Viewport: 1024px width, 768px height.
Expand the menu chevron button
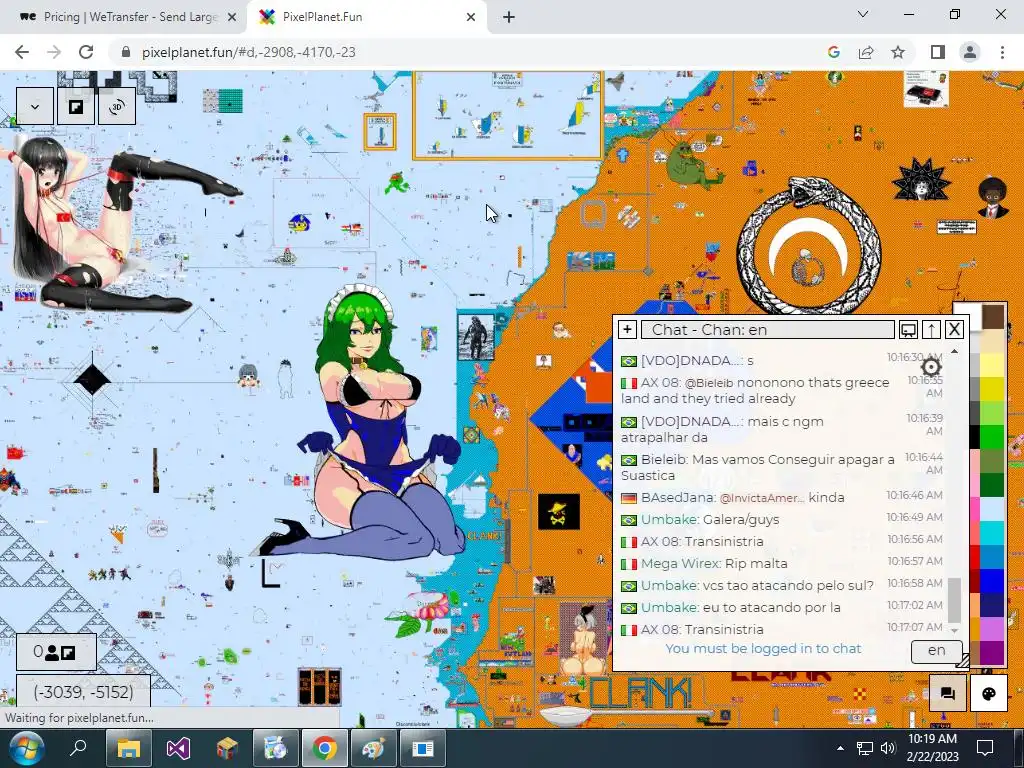click(35, 106)
